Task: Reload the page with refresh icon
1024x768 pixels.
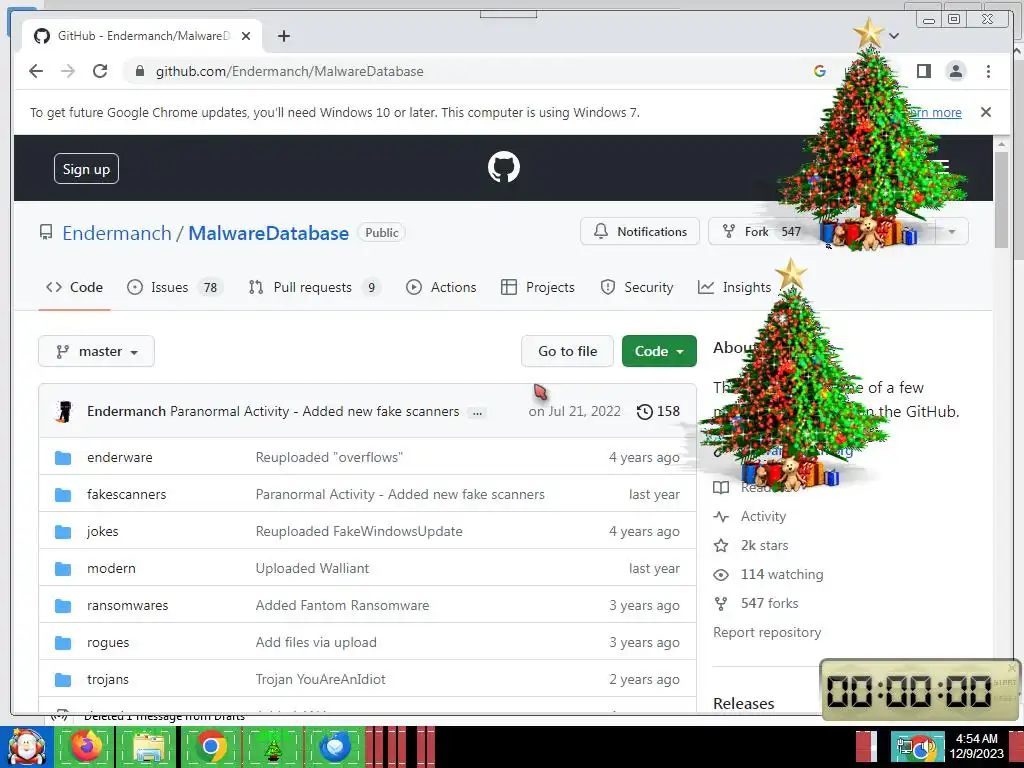Action: (100, 71)
